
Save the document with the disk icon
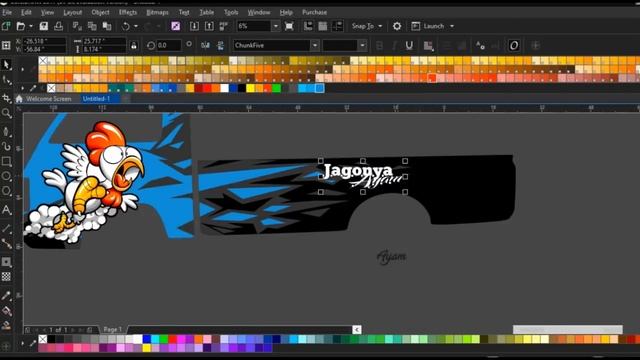[44, 26]
